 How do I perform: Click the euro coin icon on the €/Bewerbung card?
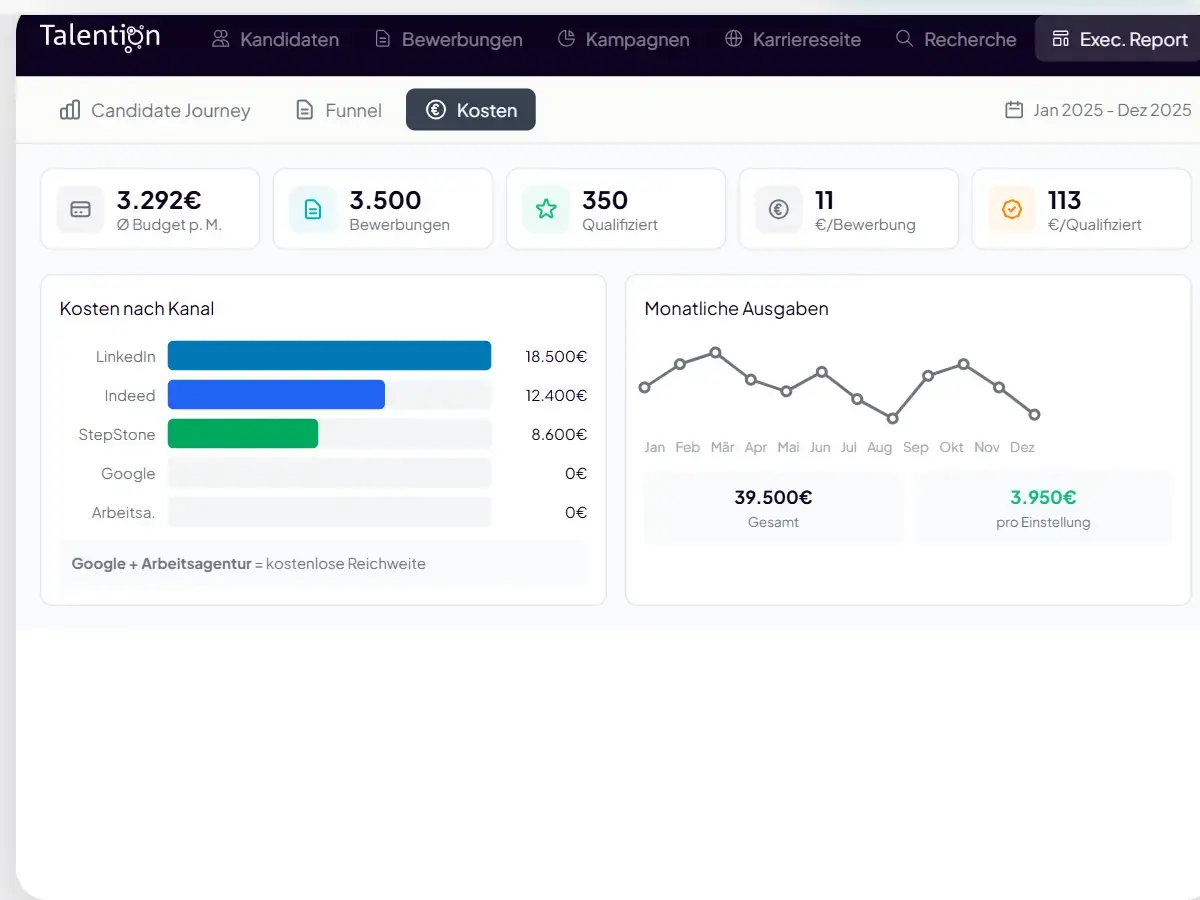(778, 209)
